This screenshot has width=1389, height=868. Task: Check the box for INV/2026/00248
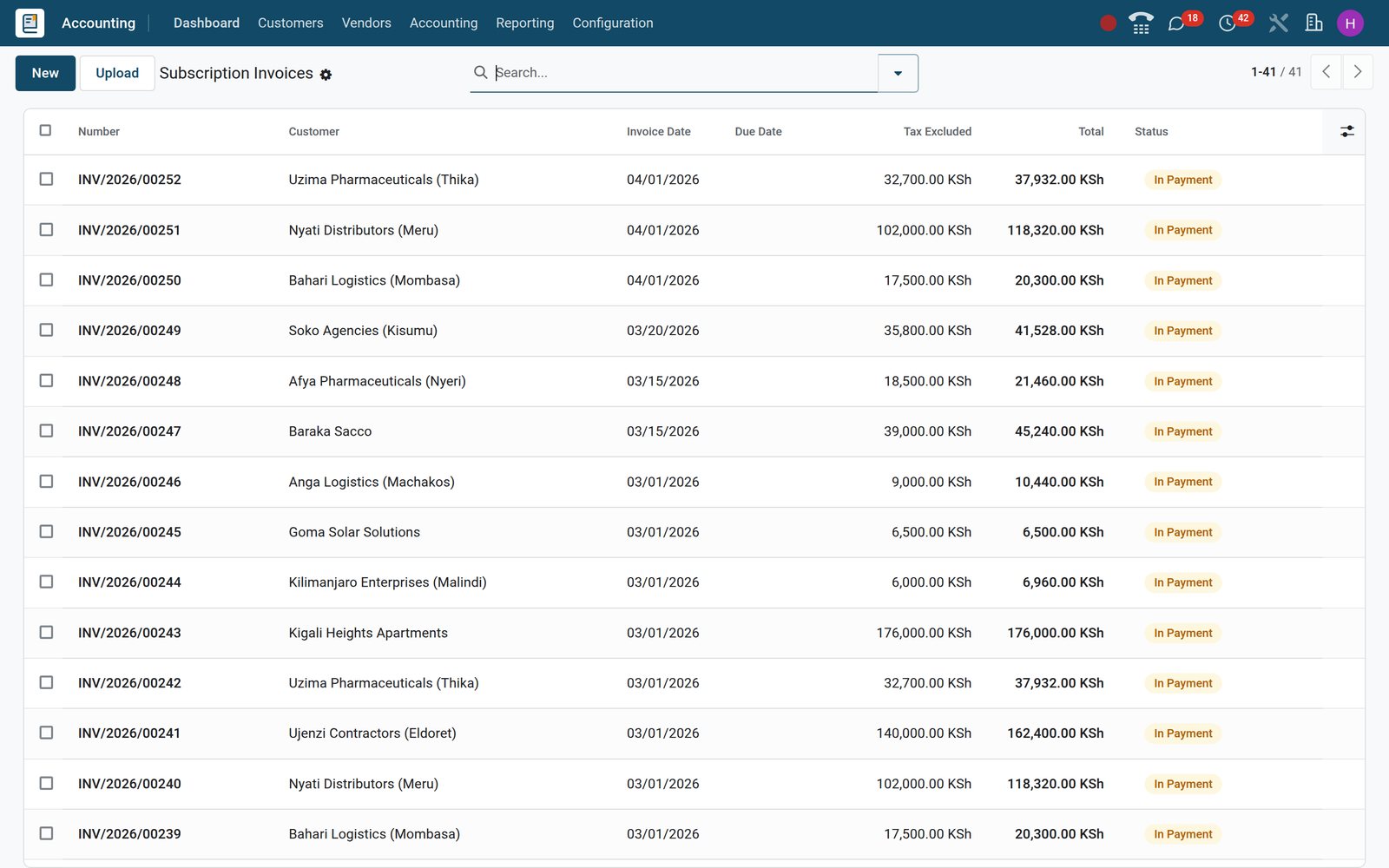[x=46, y=380]
